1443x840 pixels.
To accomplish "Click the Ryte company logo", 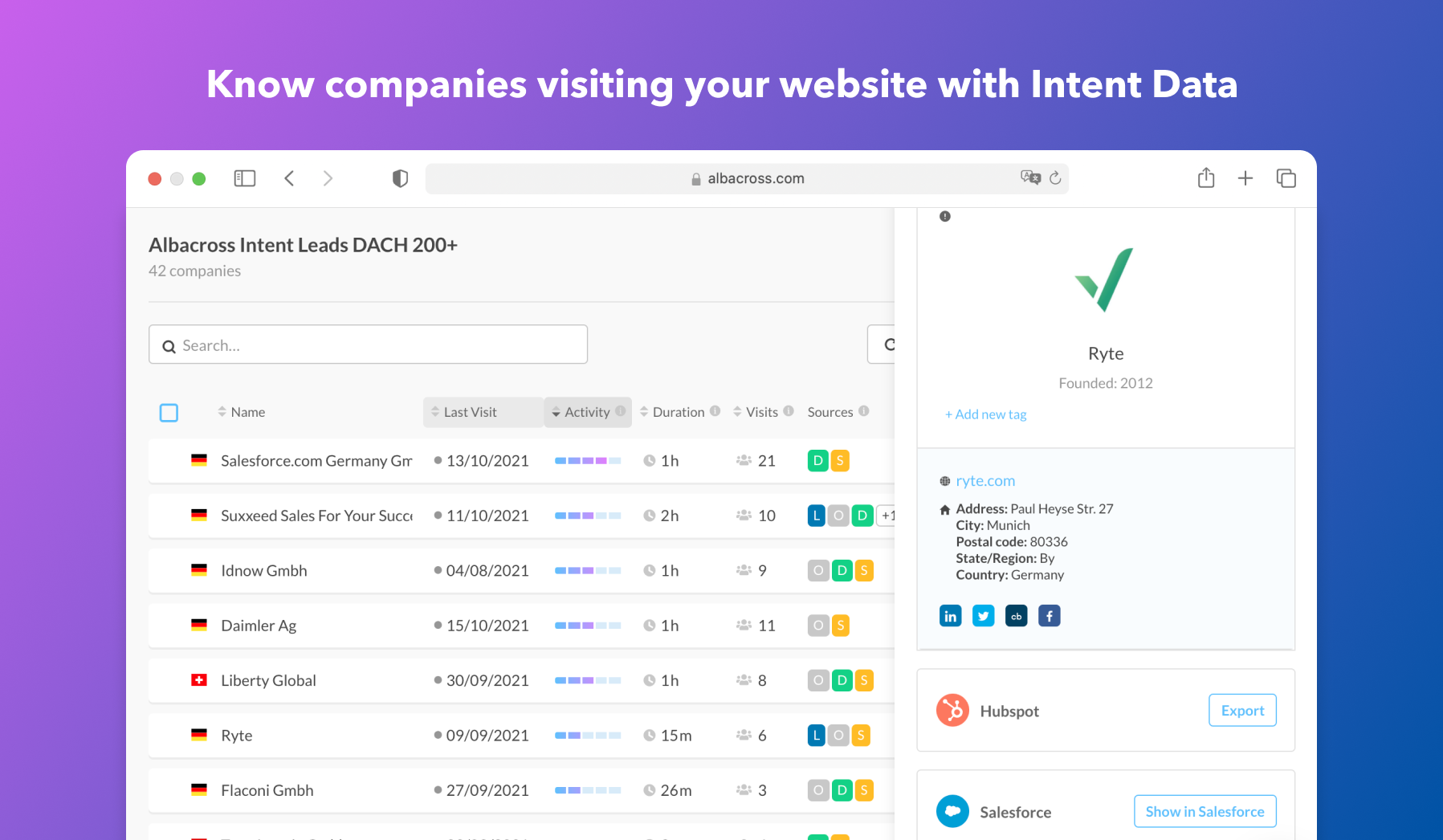I will coord(1105,279).
